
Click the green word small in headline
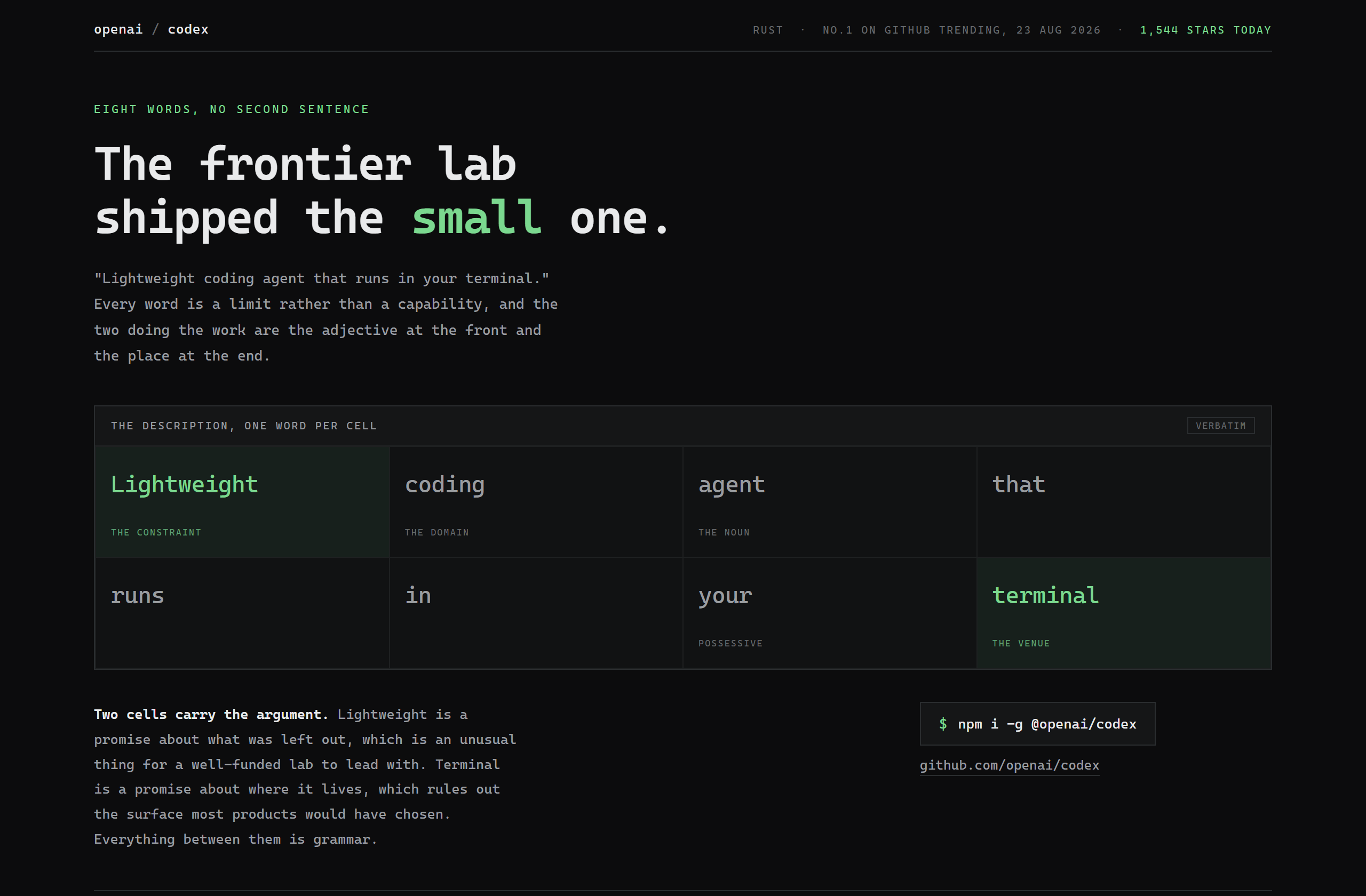[477, 218]
